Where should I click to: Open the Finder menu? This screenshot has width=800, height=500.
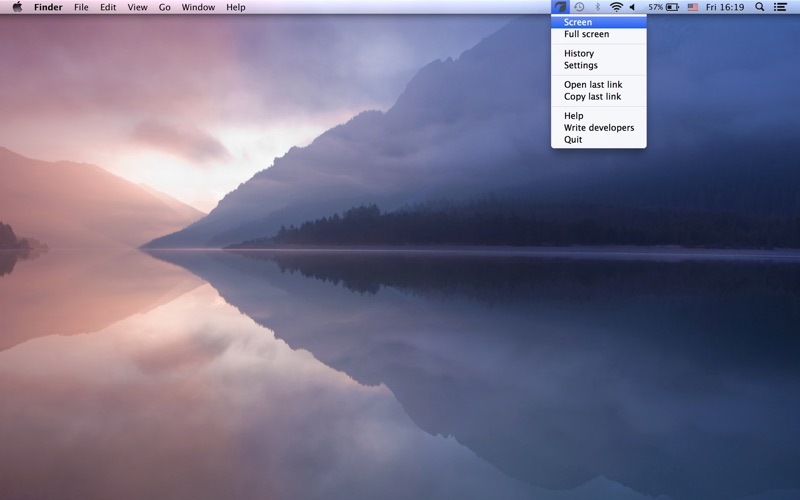pos(48,7)
